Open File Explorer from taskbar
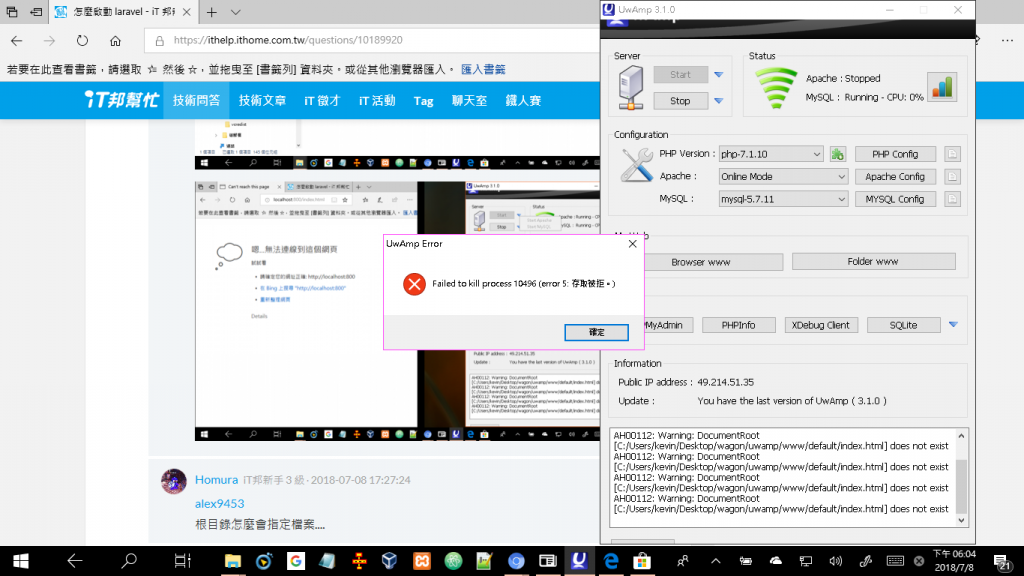The height and width of the screenshot is (576, 1024). (232, 561)
